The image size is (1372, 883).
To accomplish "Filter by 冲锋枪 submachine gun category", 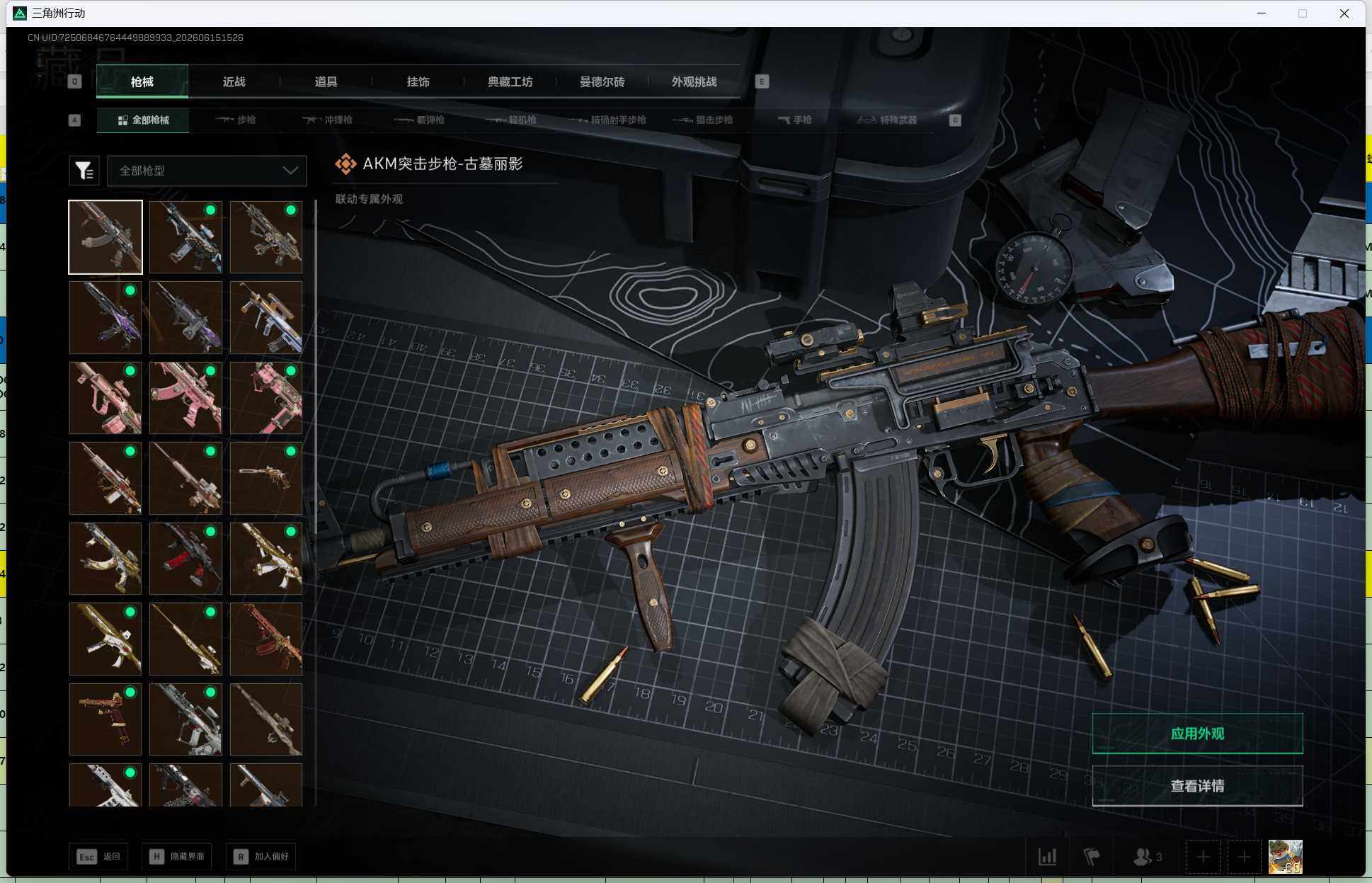I will coord(327,120).
